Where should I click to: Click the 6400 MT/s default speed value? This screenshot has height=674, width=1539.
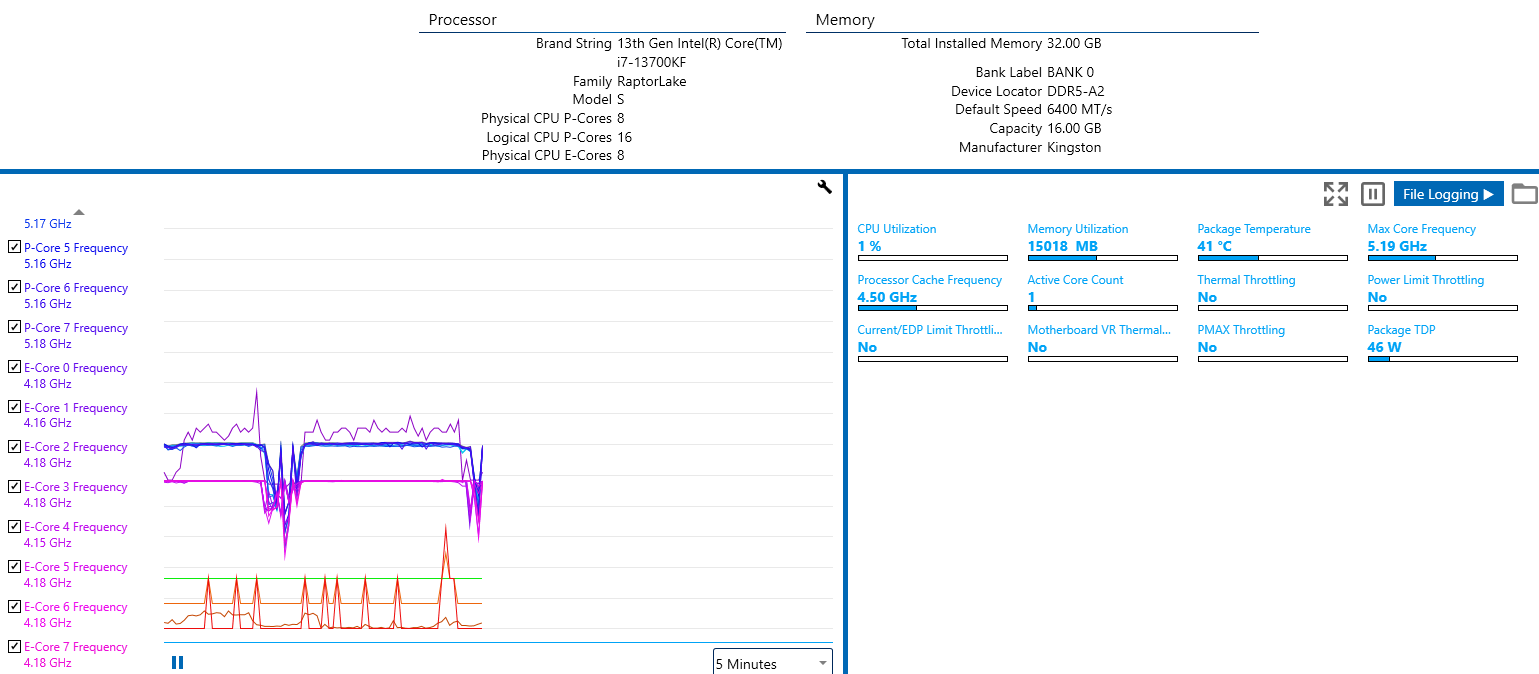pos(1079,109)
